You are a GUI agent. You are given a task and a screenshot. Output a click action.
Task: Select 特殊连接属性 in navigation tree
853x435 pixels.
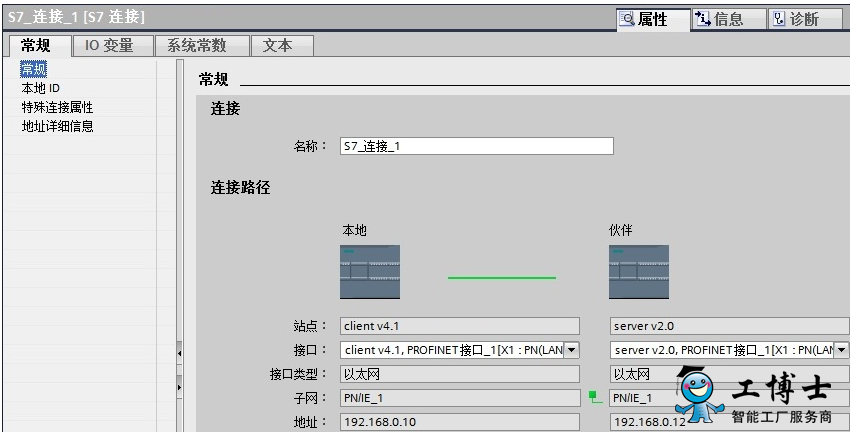[57, 107]
